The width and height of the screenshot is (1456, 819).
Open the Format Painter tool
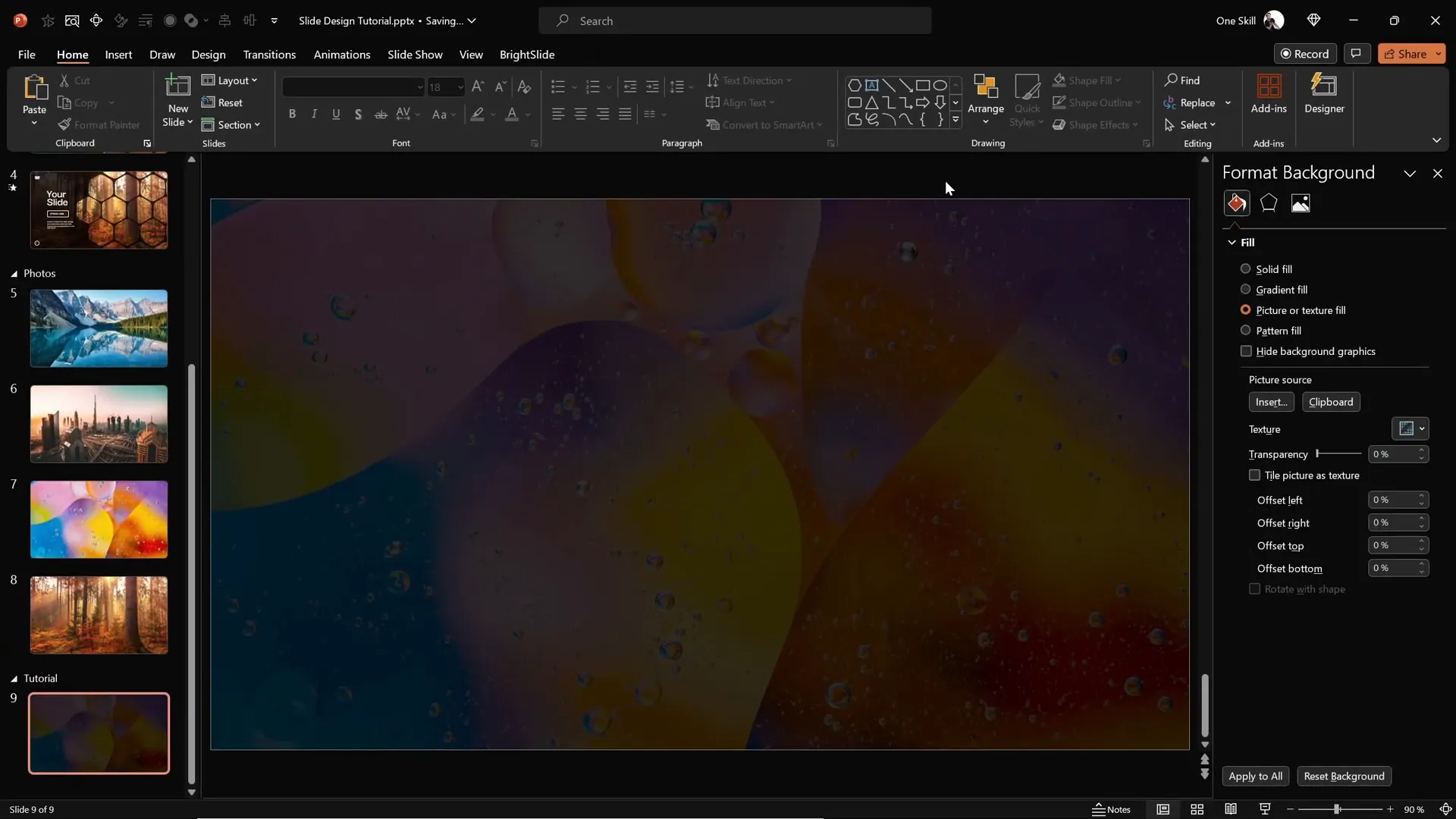click(x=99, y=124)
